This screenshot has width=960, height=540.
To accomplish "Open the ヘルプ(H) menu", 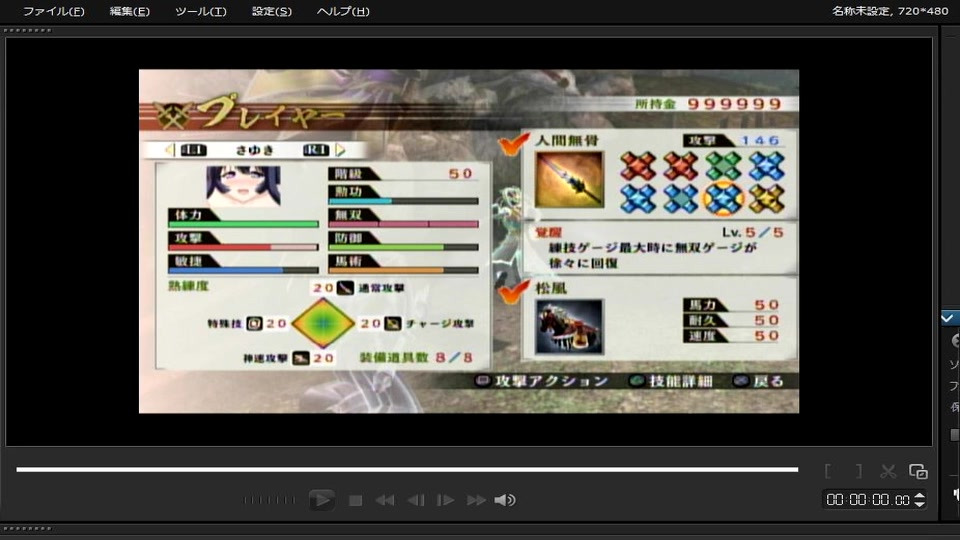I will (343, 11).
